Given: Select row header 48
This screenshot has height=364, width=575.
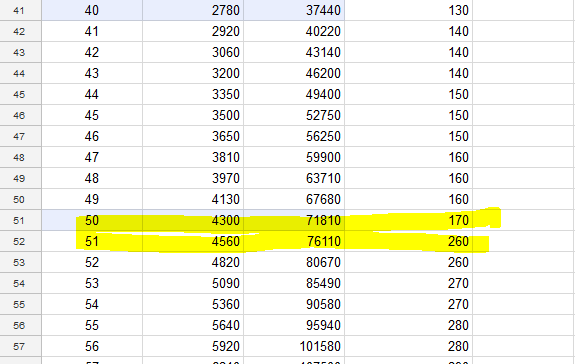Looking at the screenshot, I should pyautogui.click(x=21, y=157).
